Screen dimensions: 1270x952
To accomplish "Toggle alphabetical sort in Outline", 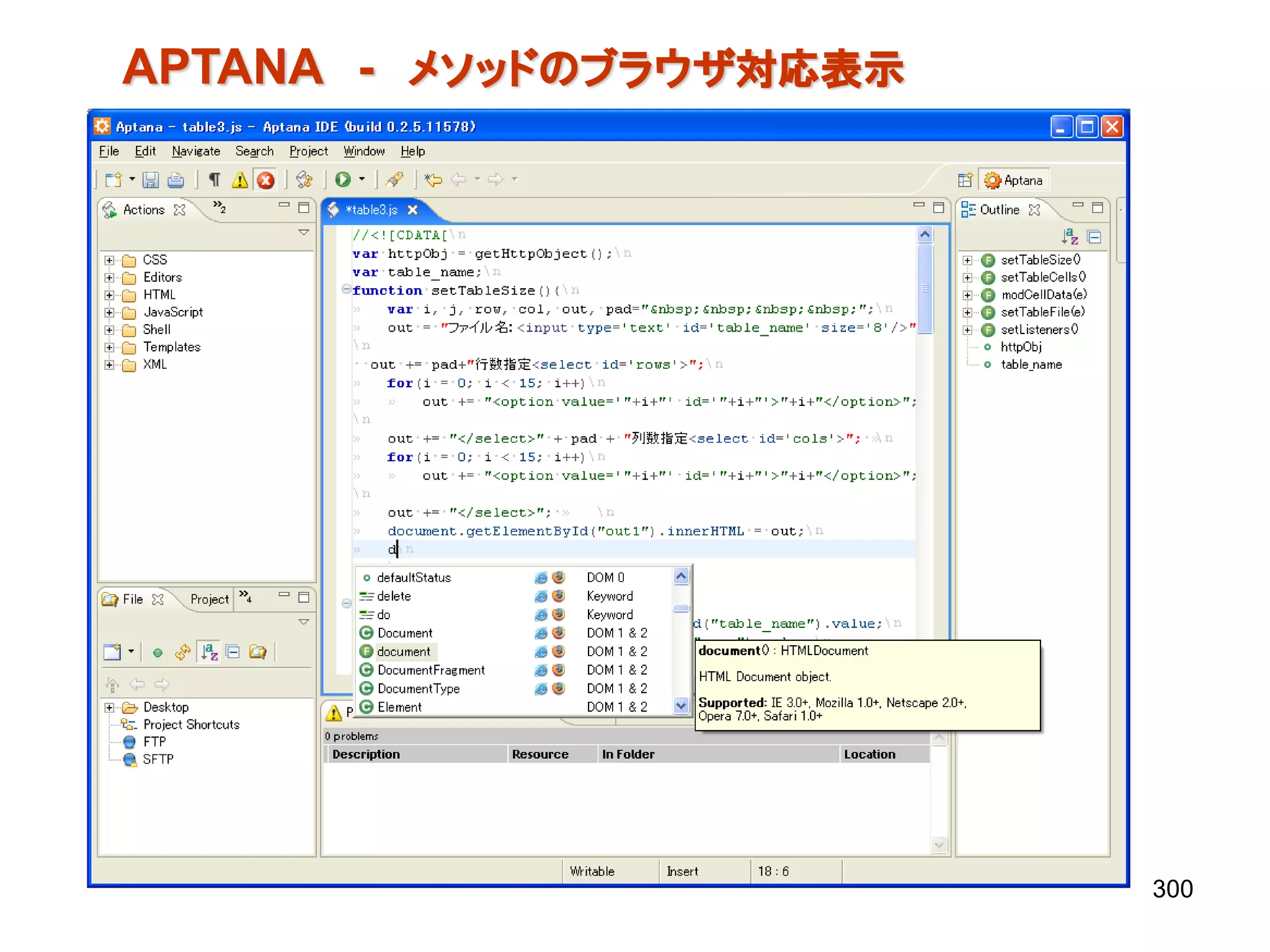I will [1070, 237].
